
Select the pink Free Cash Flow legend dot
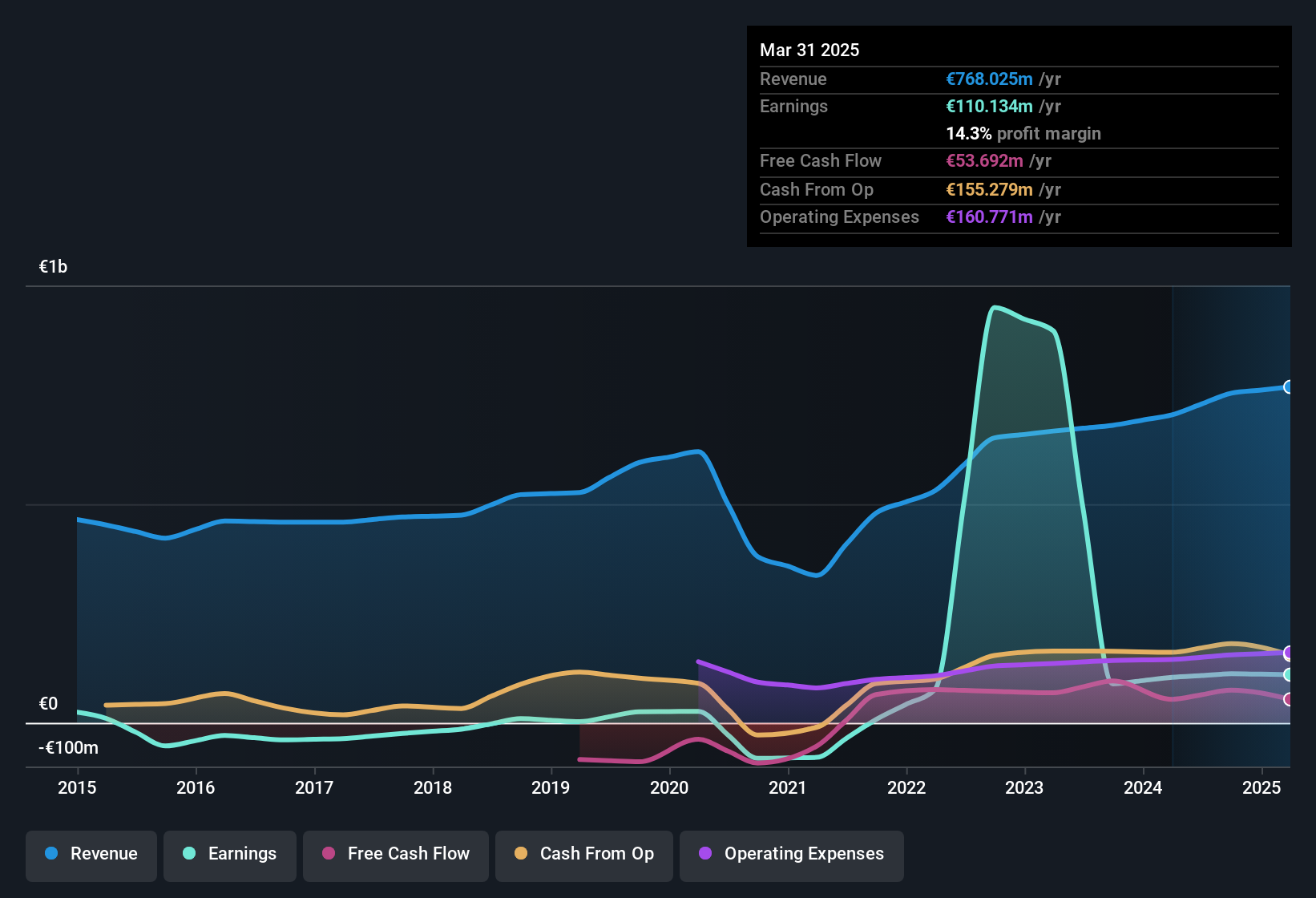pyautogui.click(x=327, y=854)
